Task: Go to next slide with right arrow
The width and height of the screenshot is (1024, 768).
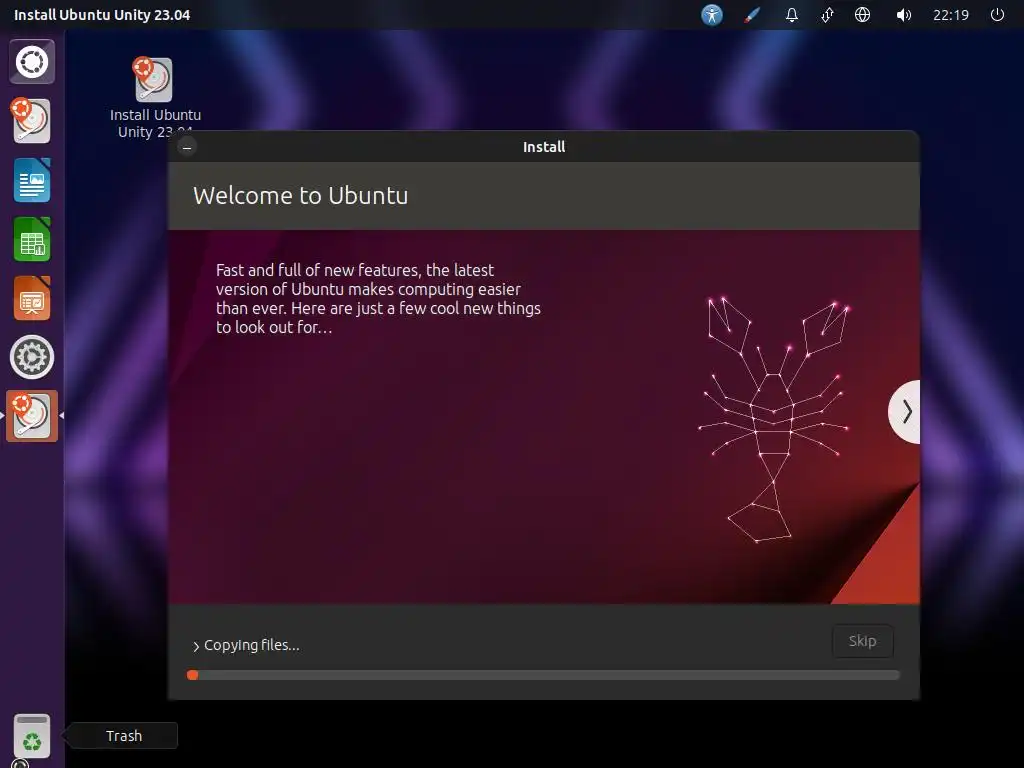Action: pos(906,412)
